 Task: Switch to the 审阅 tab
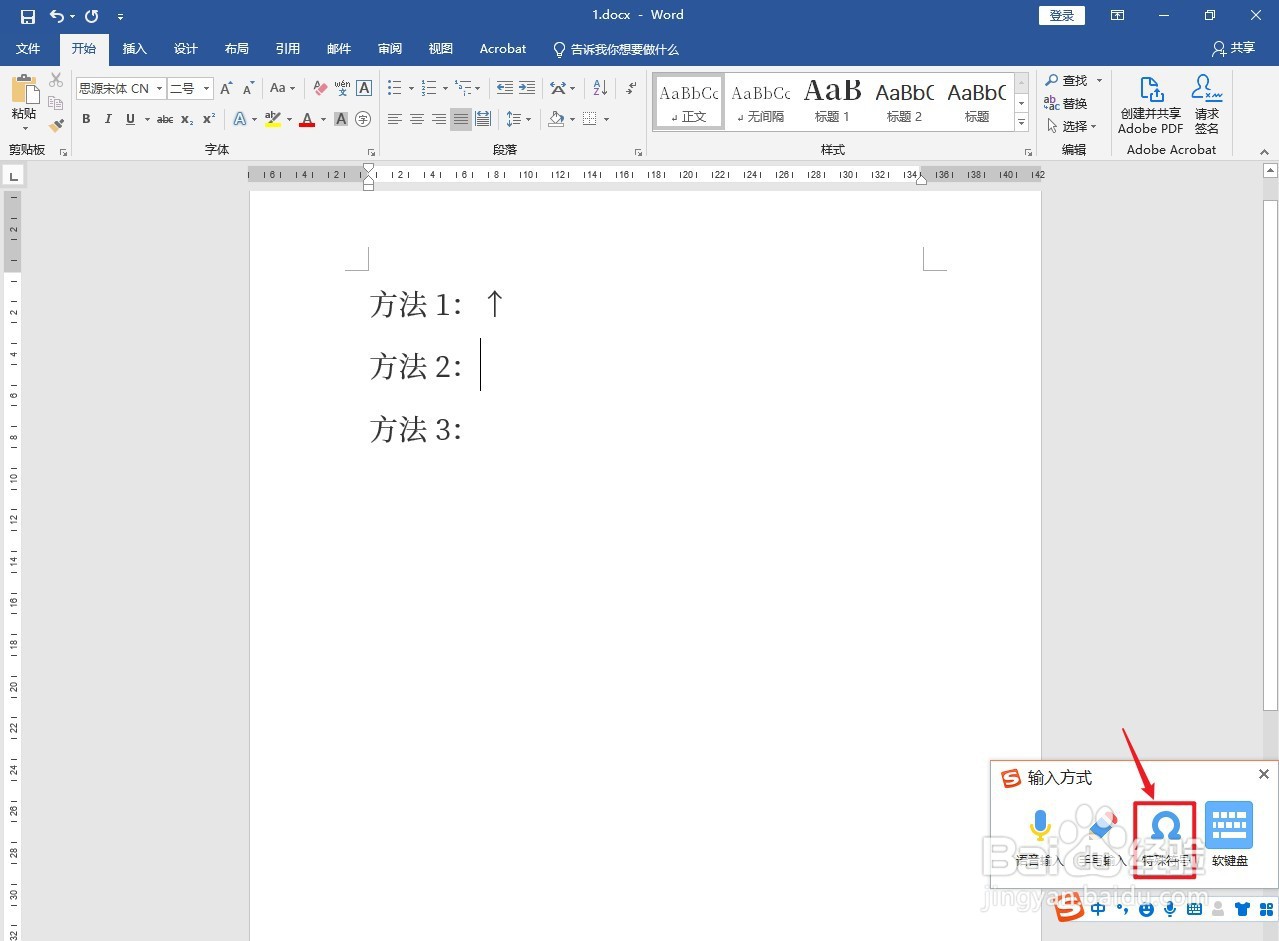389,48
